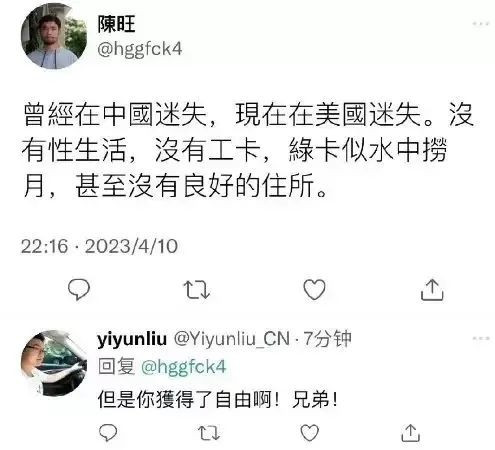The width and height of the screenshot is (495, 450).
Task: Open 陳旺's profile picture
Action: 54,36
